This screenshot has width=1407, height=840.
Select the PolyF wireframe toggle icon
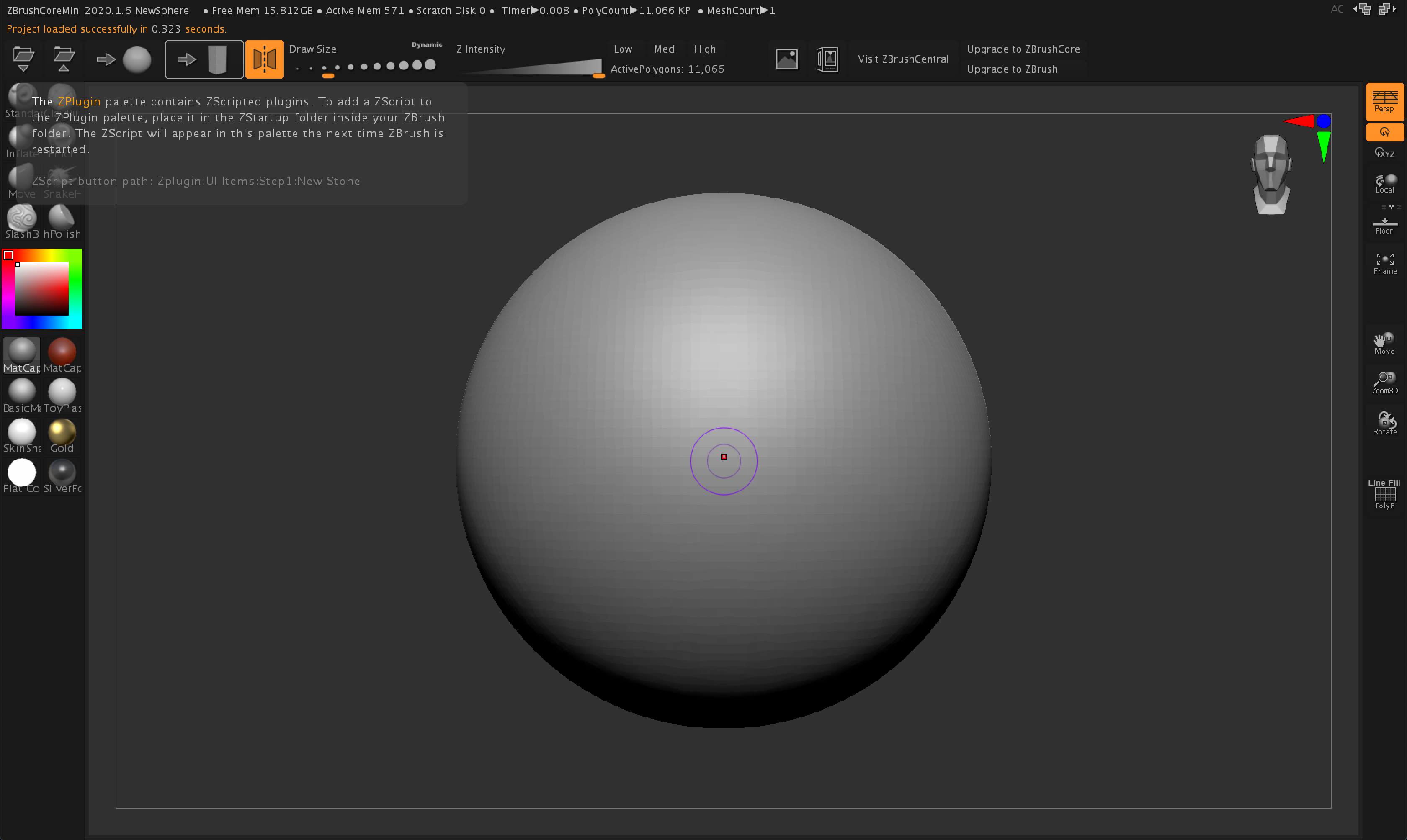point(1384,496)
